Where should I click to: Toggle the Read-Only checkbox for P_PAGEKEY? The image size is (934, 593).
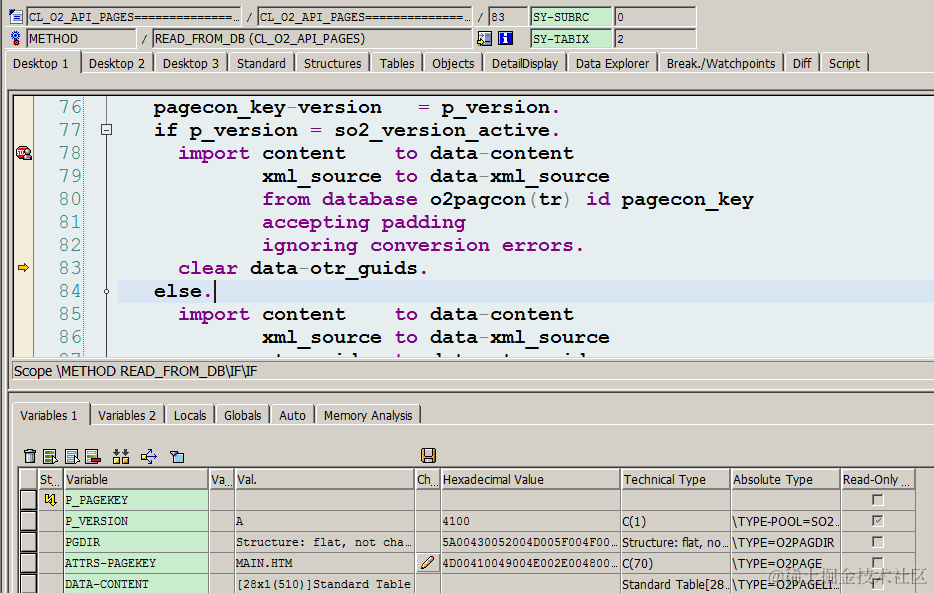pyautogui.click(x=877, y=500)
